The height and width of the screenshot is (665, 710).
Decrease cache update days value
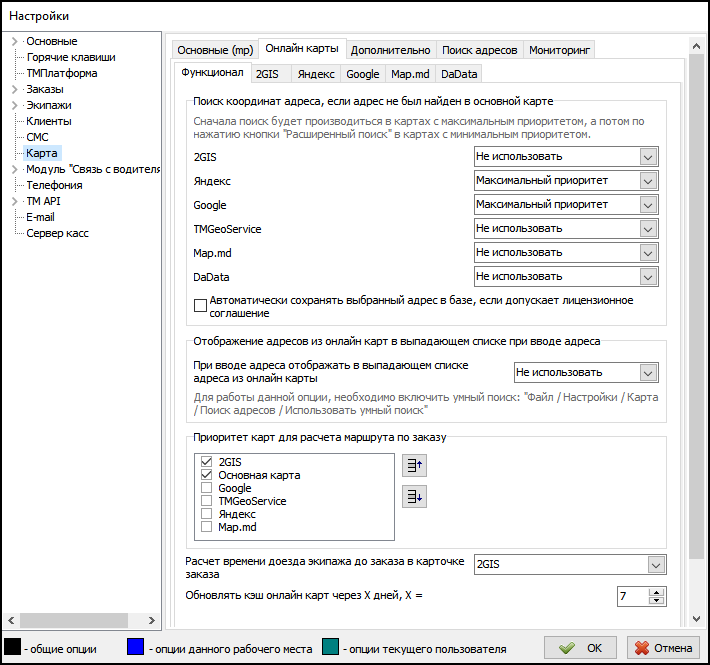pos(657,601)
